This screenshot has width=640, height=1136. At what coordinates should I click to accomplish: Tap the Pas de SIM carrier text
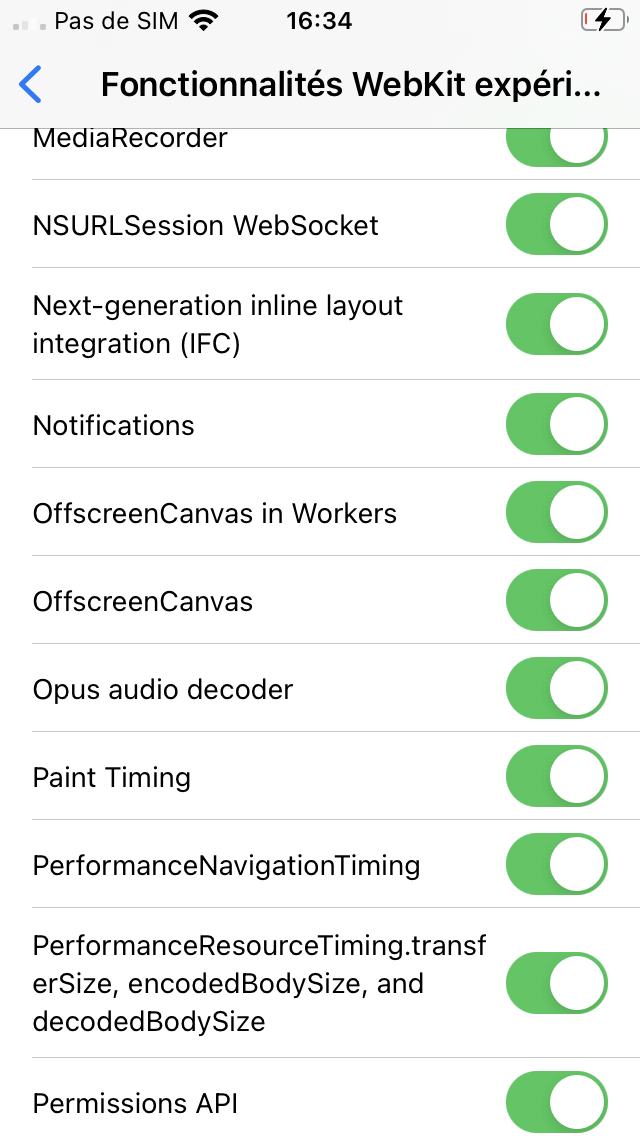117,21
